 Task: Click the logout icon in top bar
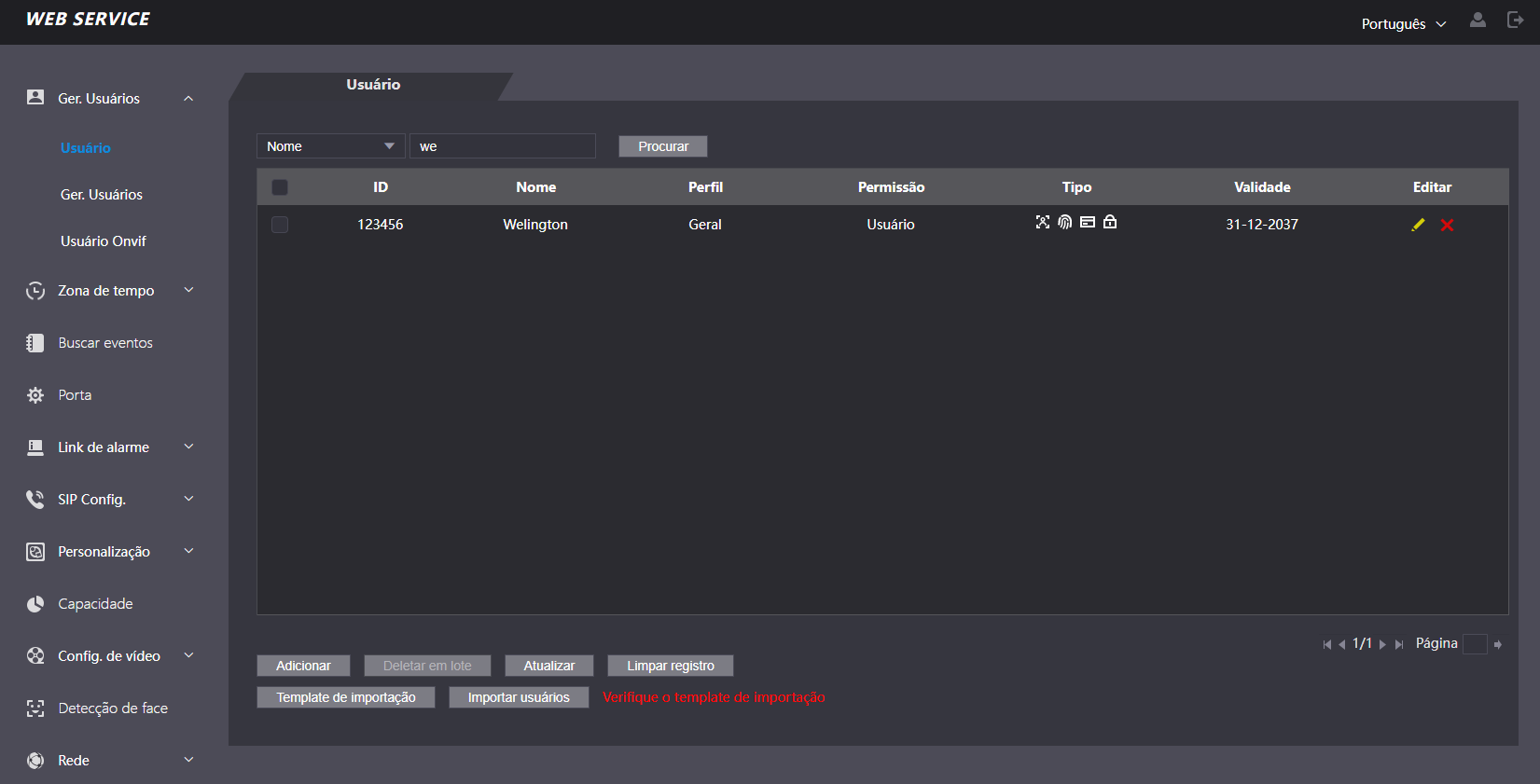pos(1515,20)
